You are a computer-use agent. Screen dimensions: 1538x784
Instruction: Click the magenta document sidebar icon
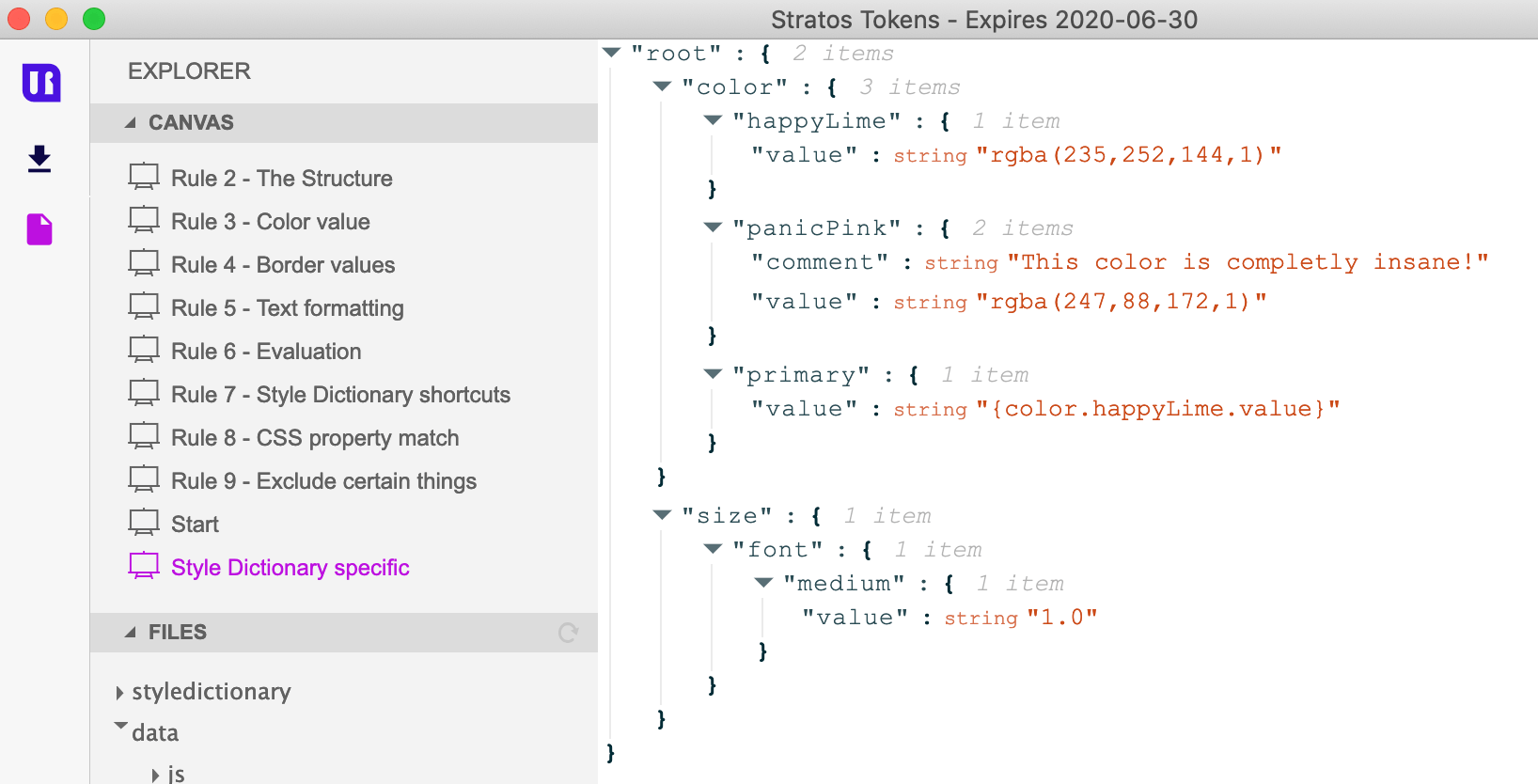(39, 228)
